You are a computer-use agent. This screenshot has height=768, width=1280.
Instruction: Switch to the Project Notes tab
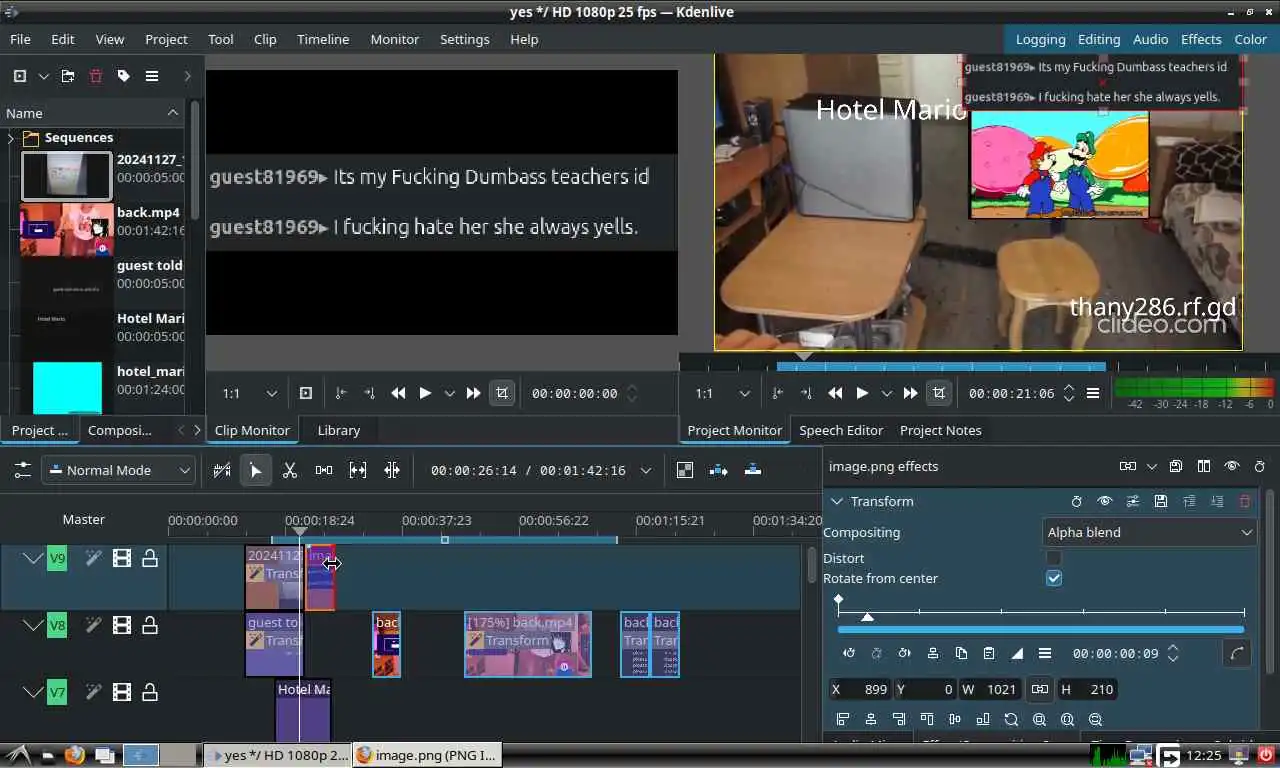[x=941, y=430]
